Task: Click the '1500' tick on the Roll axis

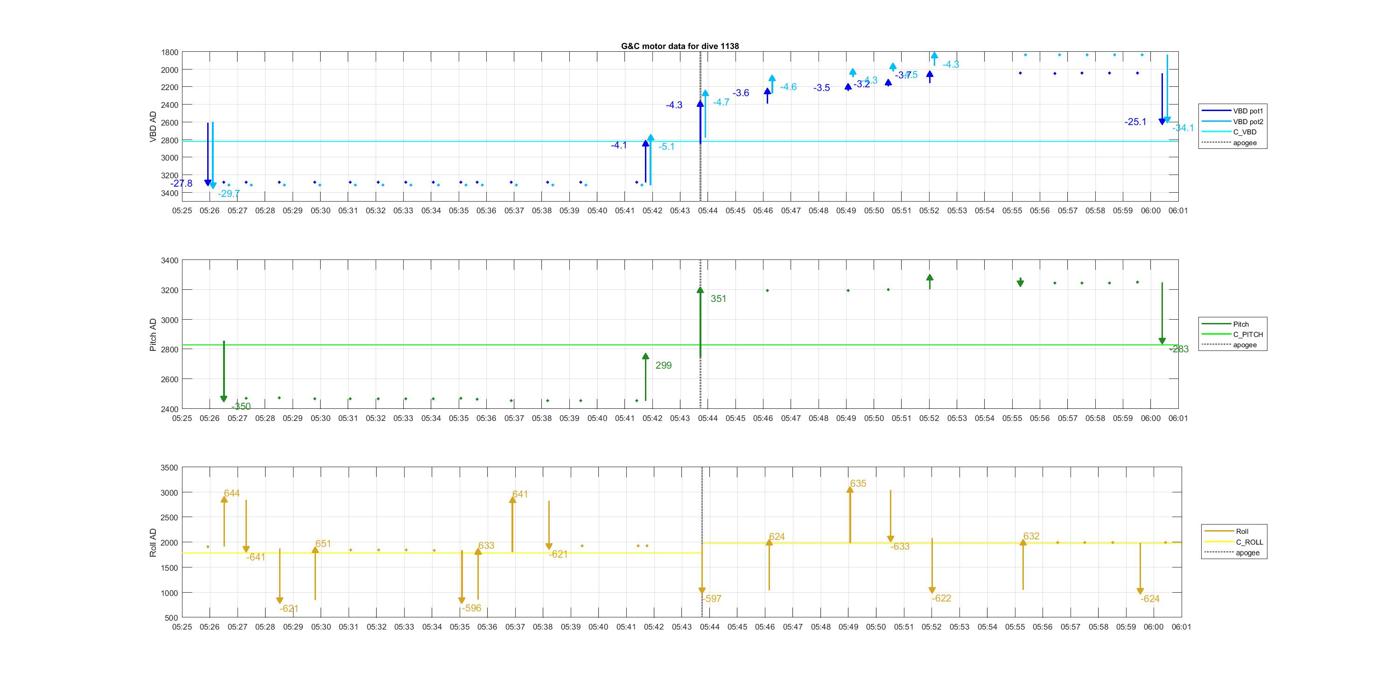Action: pos(168,568)
